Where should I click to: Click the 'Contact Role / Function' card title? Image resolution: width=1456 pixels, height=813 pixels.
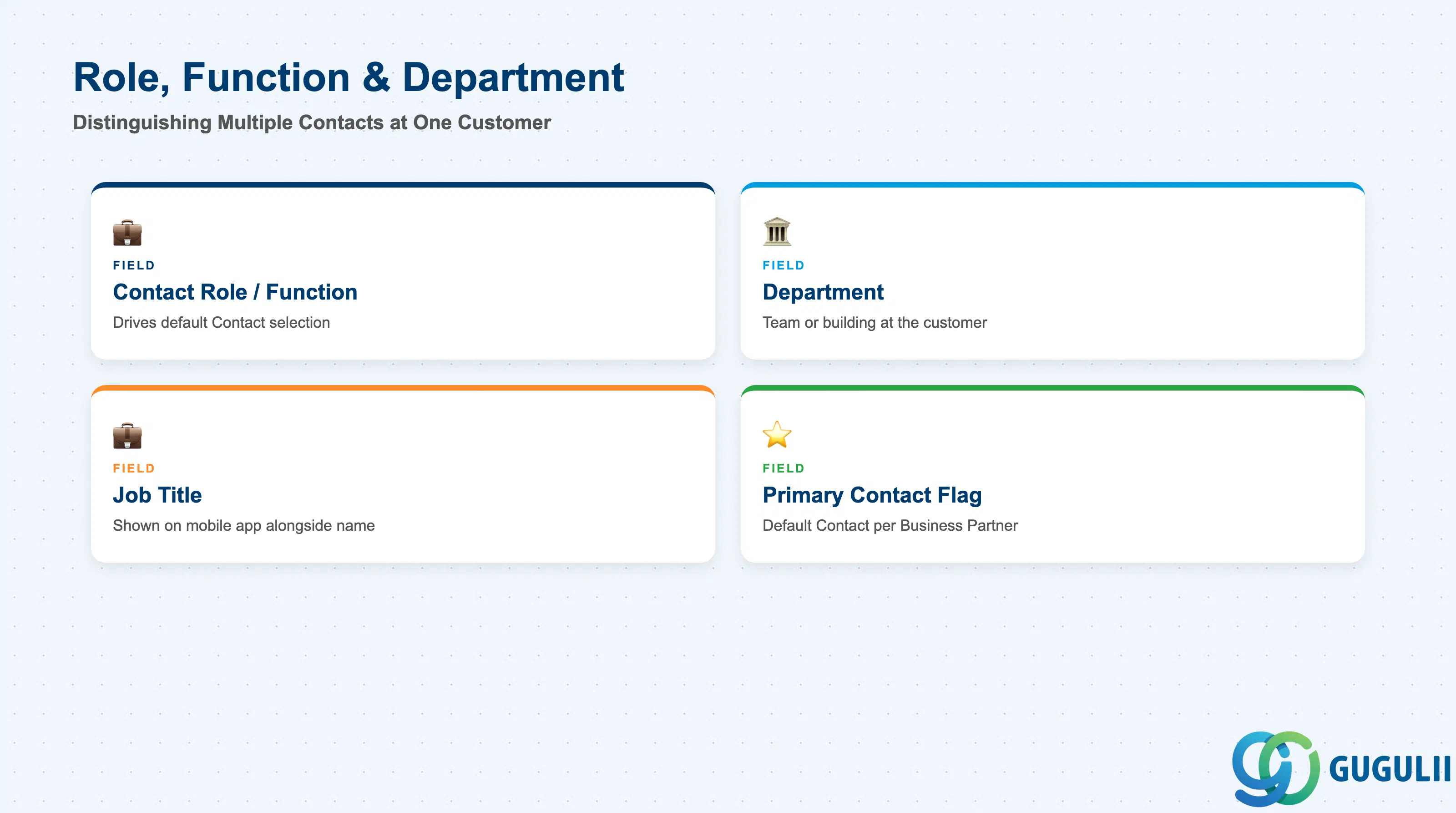point(235,292)
